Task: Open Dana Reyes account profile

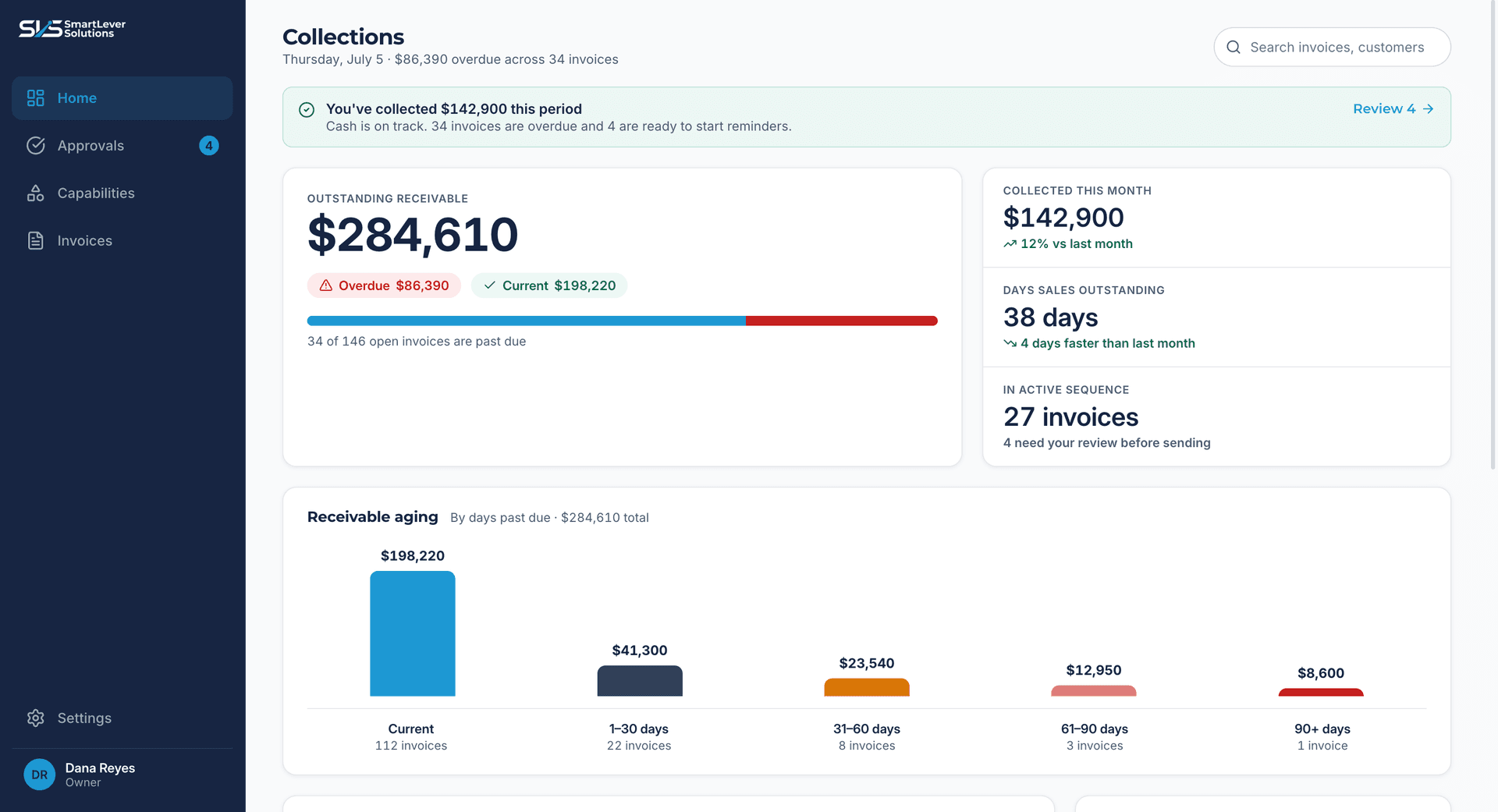Action: [122, 775]
